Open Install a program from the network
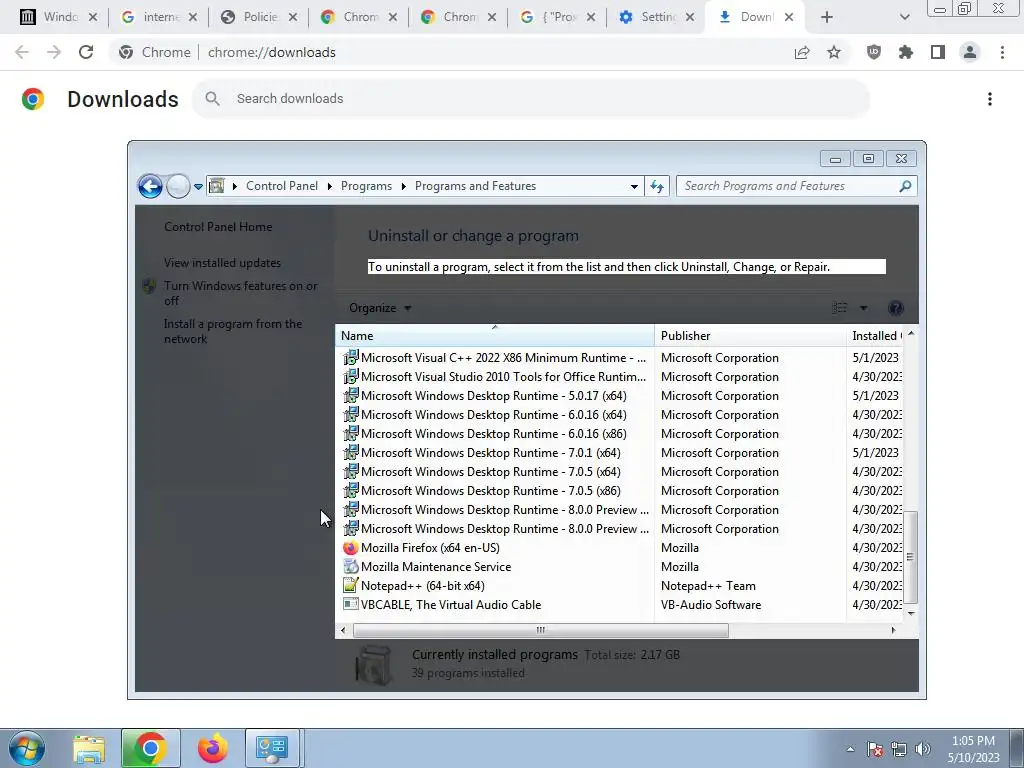1024x768 pixels. [232, 331]
